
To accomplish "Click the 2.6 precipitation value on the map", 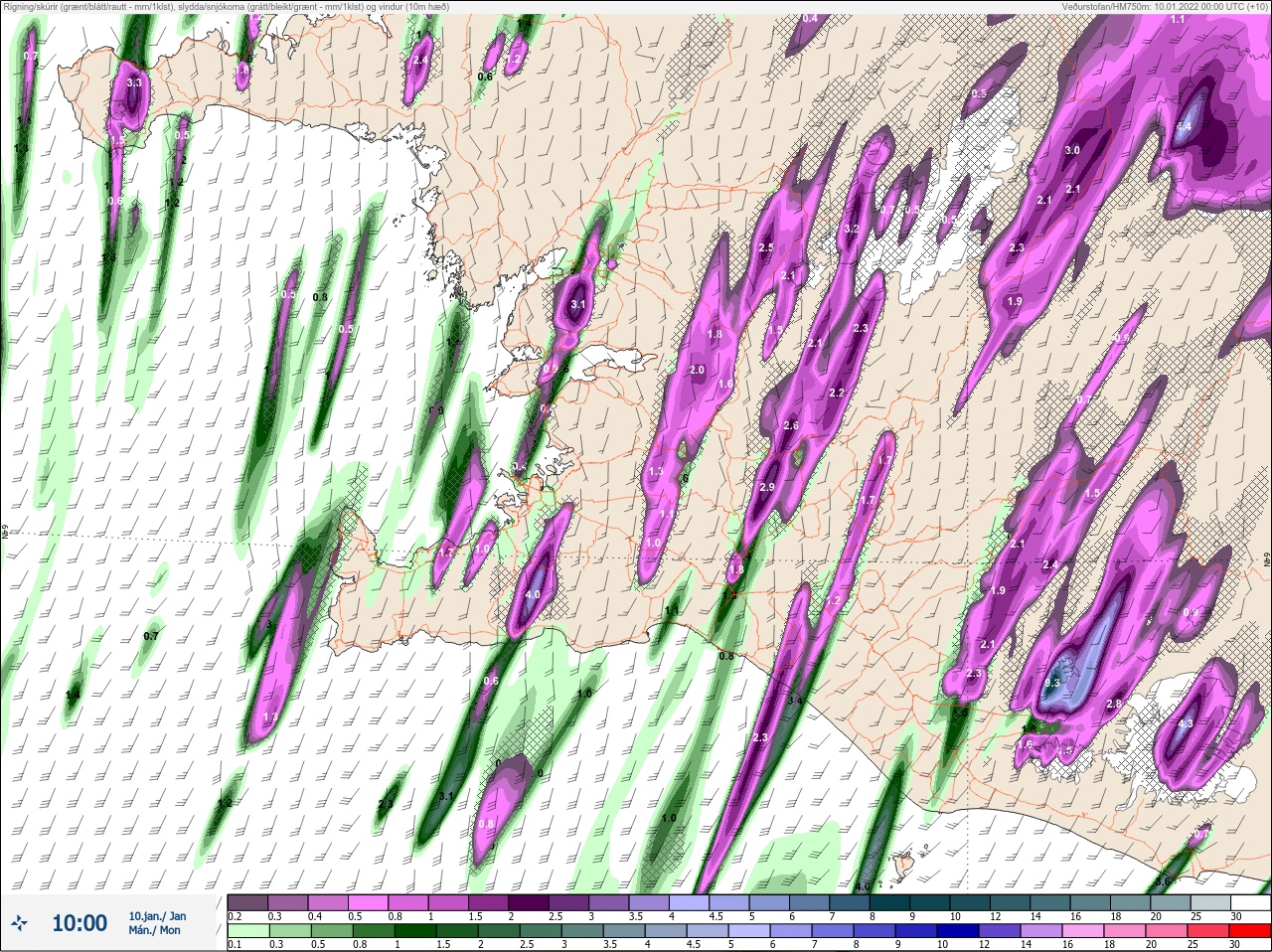I will tap(791, 425).
